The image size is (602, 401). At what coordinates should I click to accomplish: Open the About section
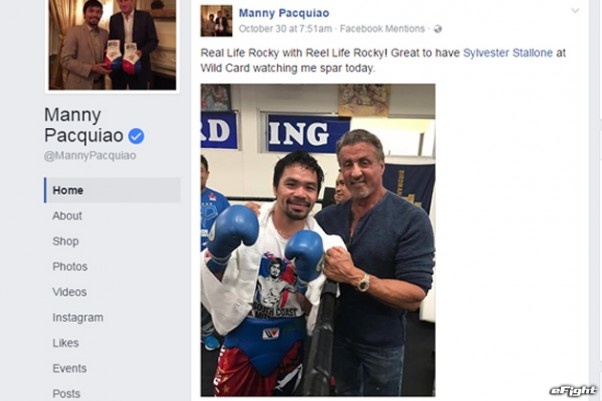pos(67,216)
